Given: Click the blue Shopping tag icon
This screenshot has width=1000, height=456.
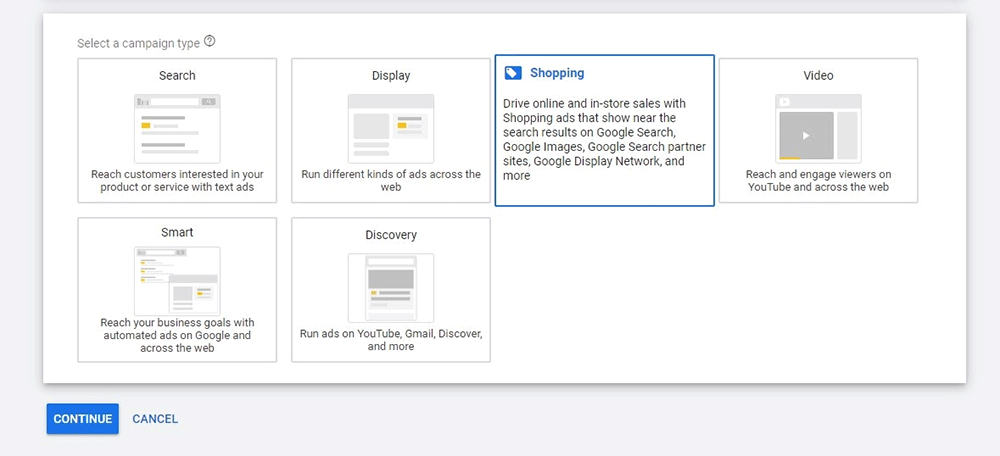Looking at the screenshot, I should coord(513,73).
